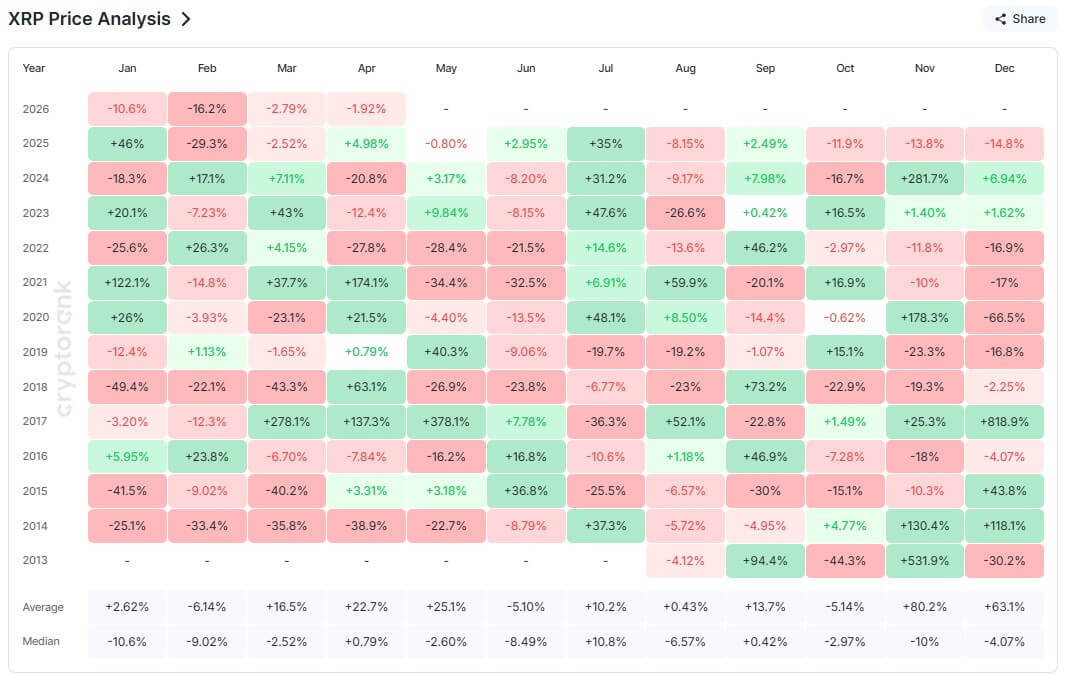Viewport: 1075px width, 675px height.
Task: Click the 2026 year label
Action: click(x=35, y=108)
